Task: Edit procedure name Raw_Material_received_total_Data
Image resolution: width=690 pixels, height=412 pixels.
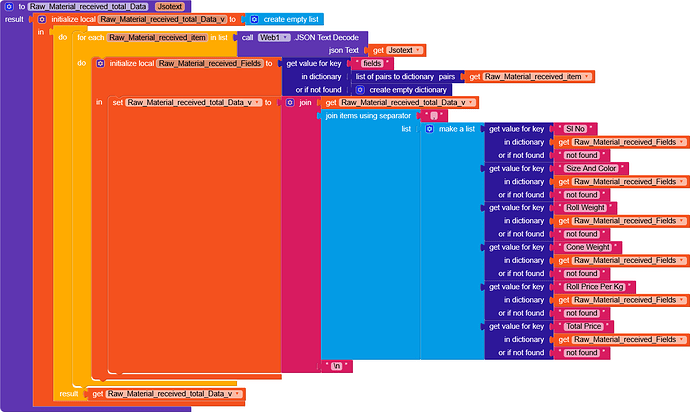Action: (x=88, y=7)
